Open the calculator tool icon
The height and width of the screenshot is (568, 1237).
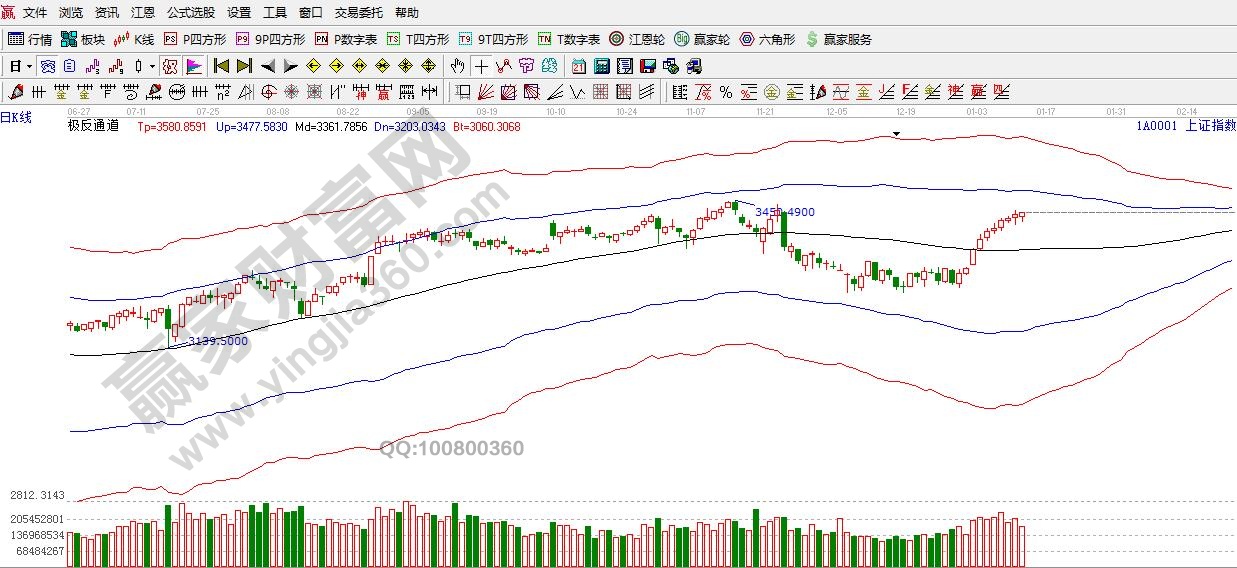[601, 67]
